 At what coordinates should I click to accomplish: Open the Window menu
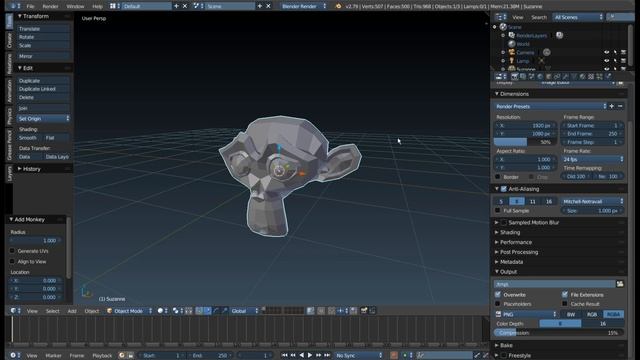point(75,7)
